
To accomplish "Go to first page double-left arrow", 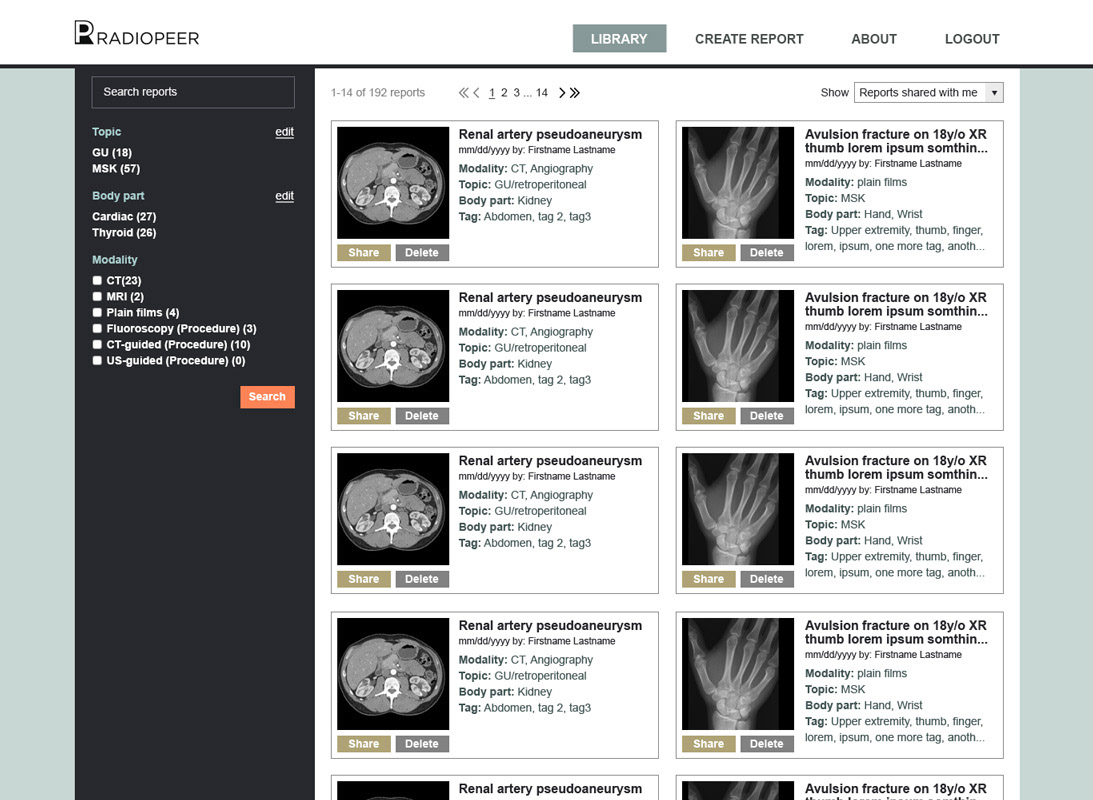I will point(464,93).
